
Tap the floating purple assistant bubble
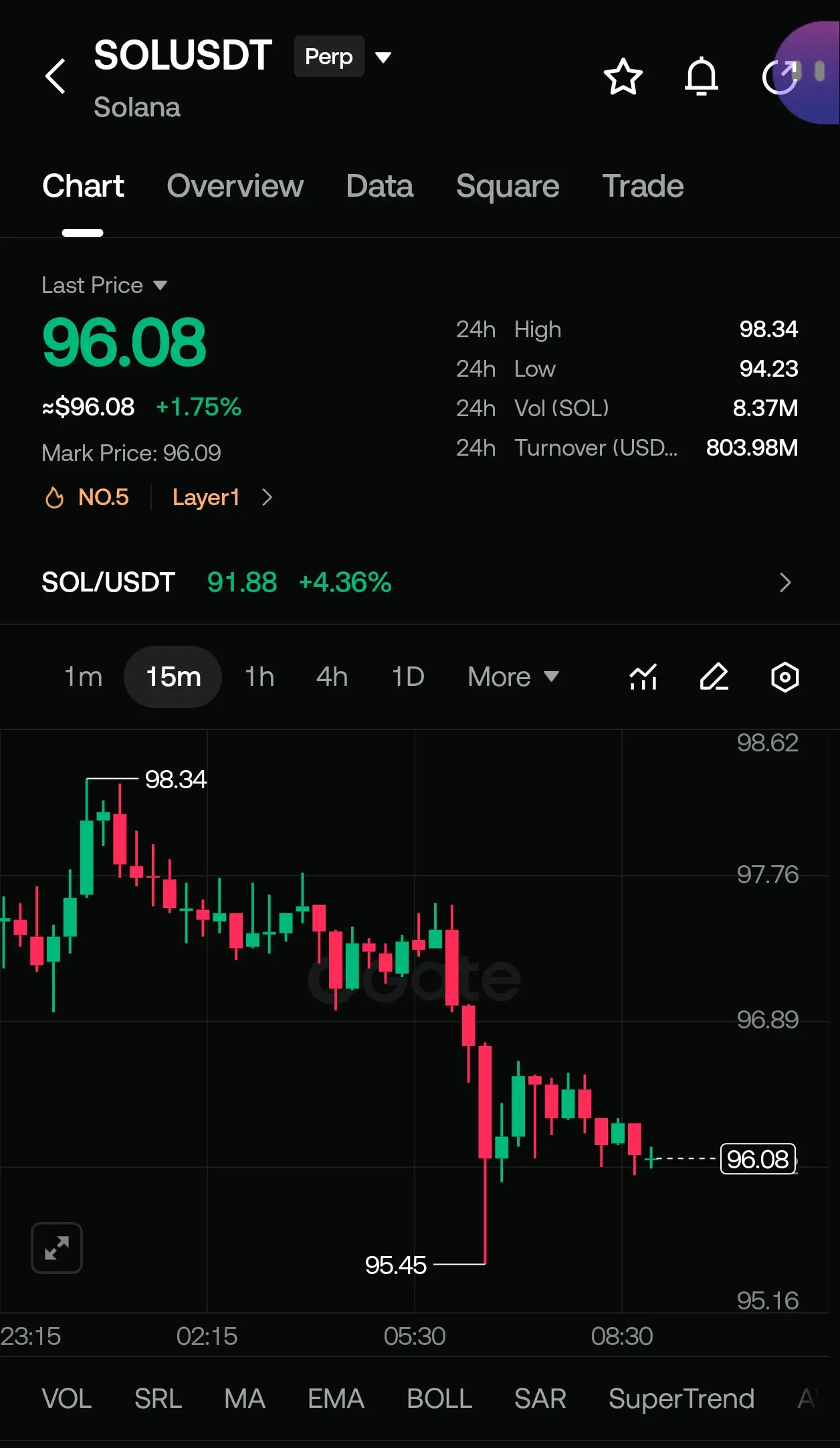click(x=808, y=72)
